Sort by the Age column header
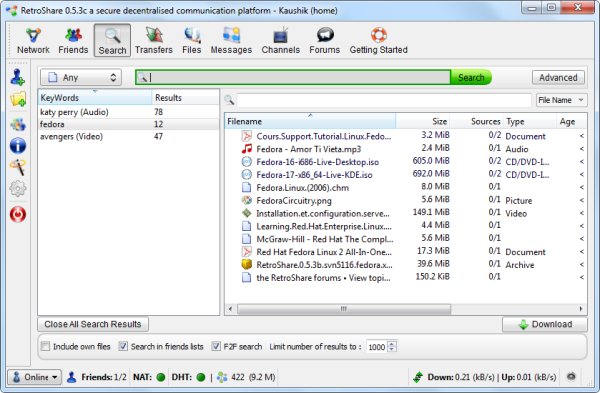 pos(571,121)
